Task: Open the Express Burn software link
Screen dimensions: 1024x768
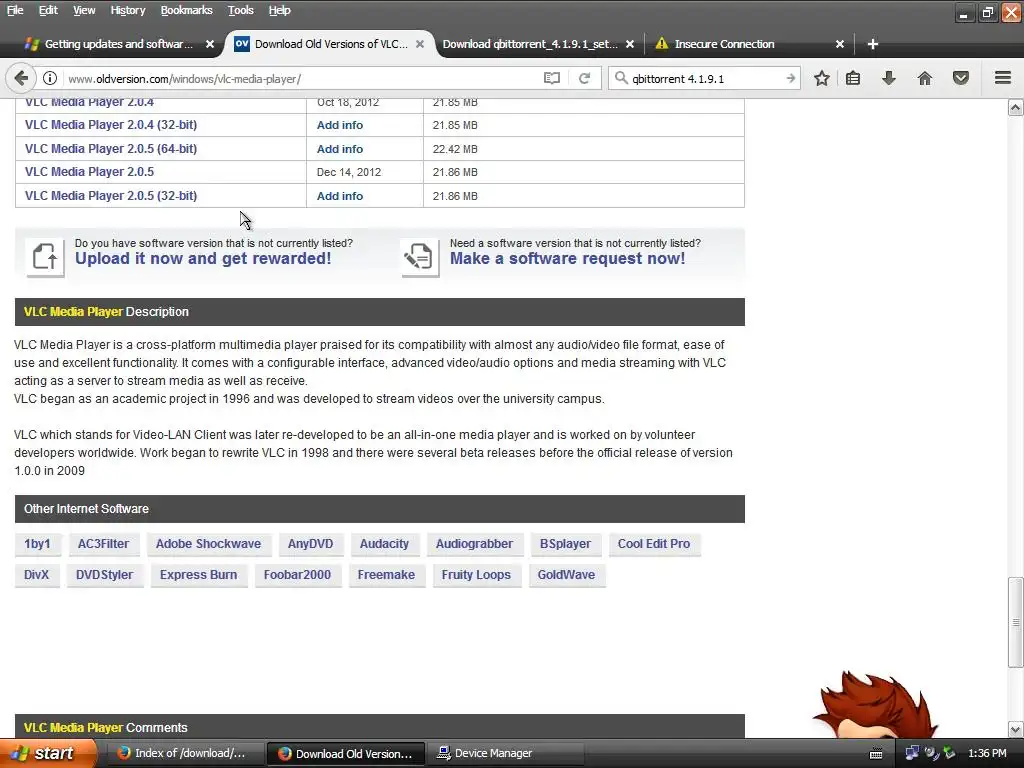Action: [x=199, y=575]
